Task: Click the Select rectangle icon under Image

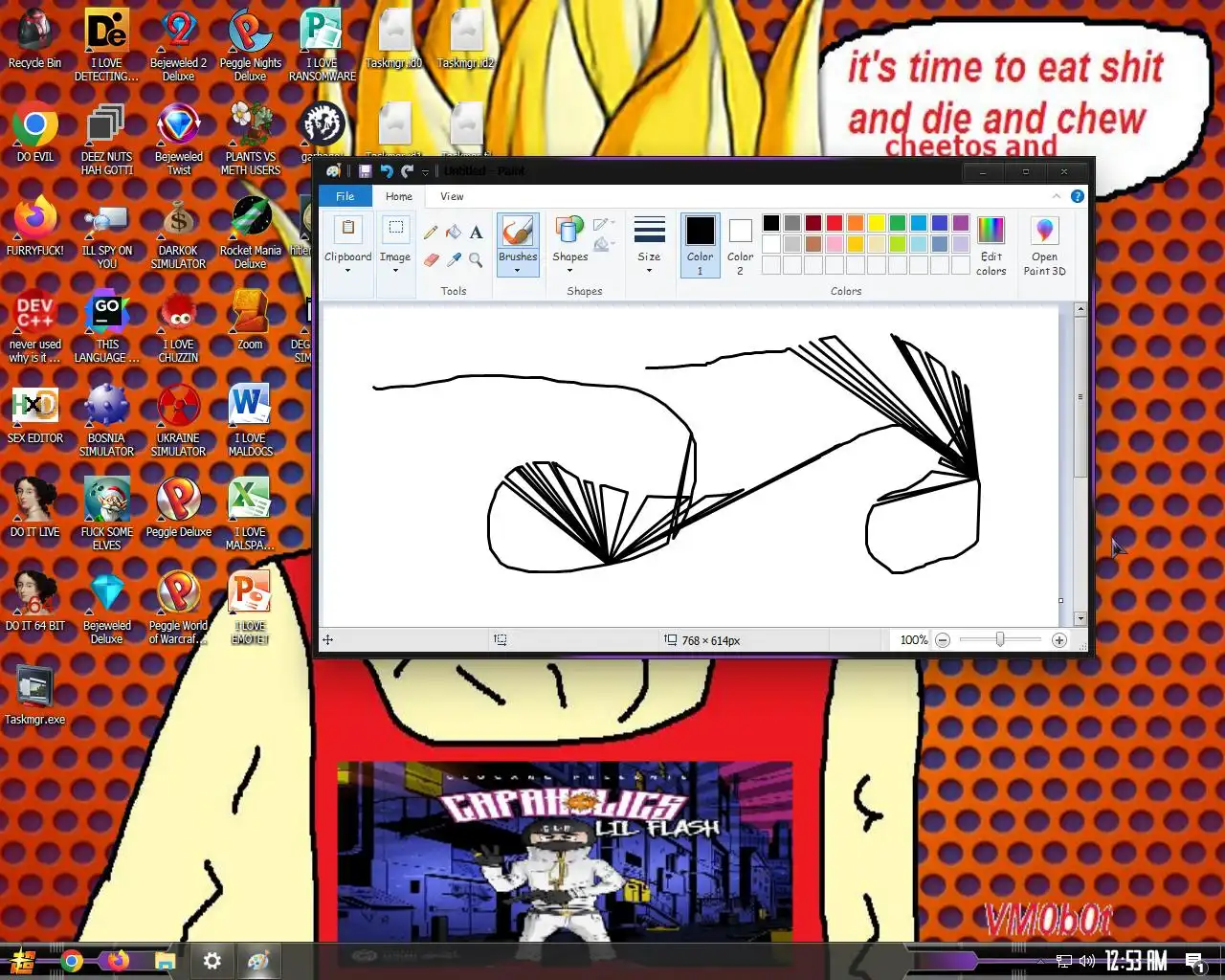Action: click(395, 230)
